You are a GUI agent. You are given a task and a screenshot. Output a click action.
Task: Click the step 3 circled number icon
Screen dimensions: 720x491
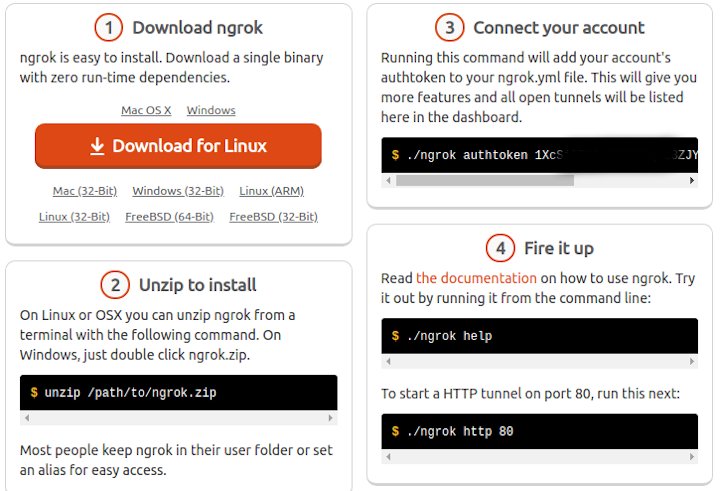449,27
